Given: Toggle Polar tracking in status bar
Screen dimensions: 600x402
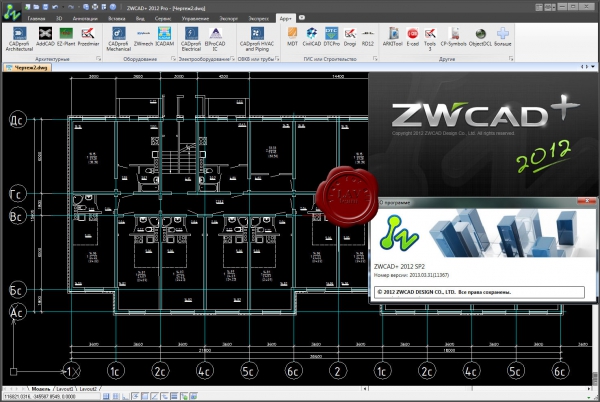Looking at the screenshot, I should (135, 397).
